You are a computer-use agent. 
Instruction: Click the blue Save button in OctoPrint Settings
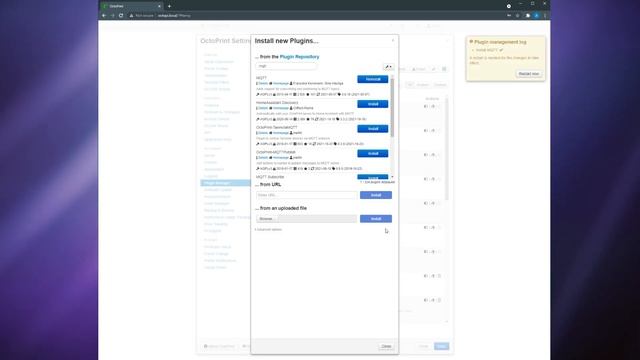tap(441, 346)
